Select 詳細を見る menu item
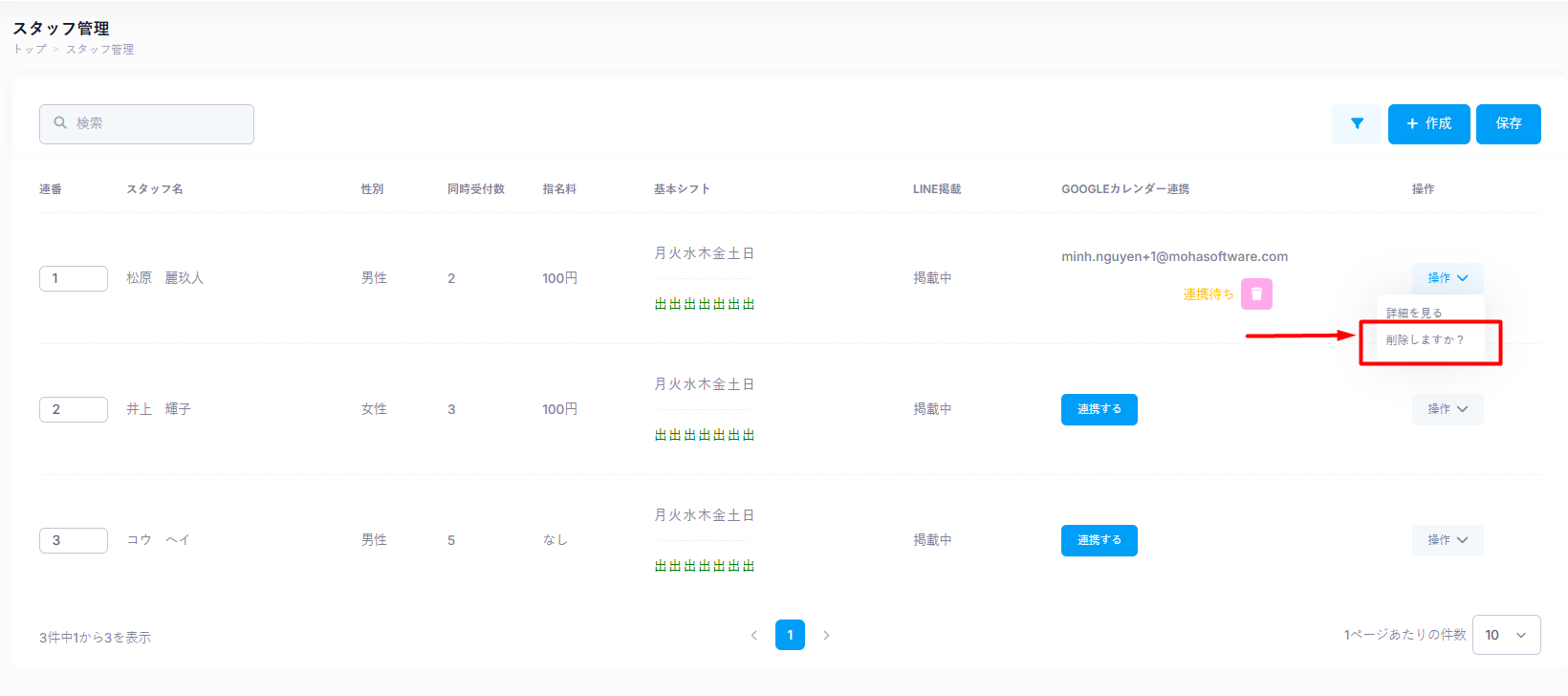Screen dimensions: 1568x696 coord(1414,313)
